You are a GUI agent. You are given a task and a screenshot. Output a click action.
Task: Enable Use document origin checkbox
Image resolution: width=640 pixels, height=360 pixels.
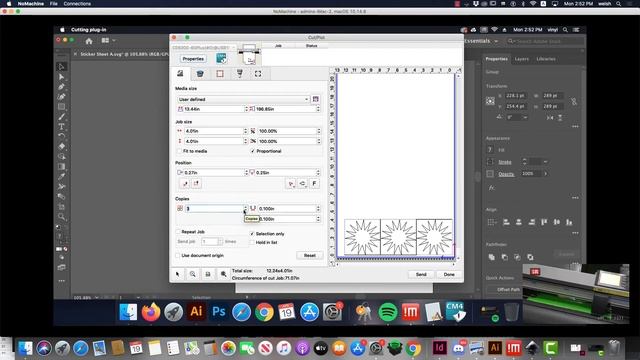(178, 256)
